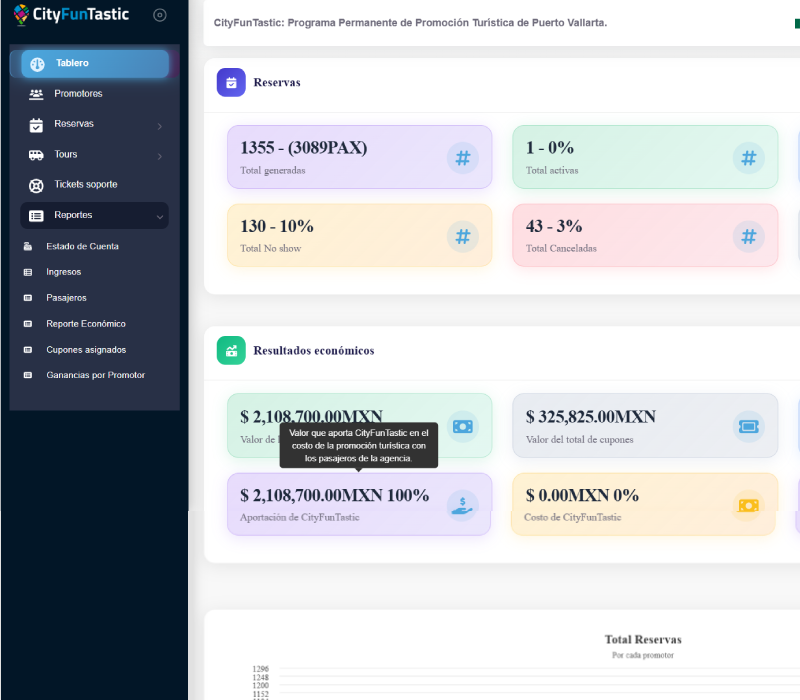This screenshot has width=800, height=700.
Task: Go to Promotores in the sidebar
Action: (x=78, y=94)
